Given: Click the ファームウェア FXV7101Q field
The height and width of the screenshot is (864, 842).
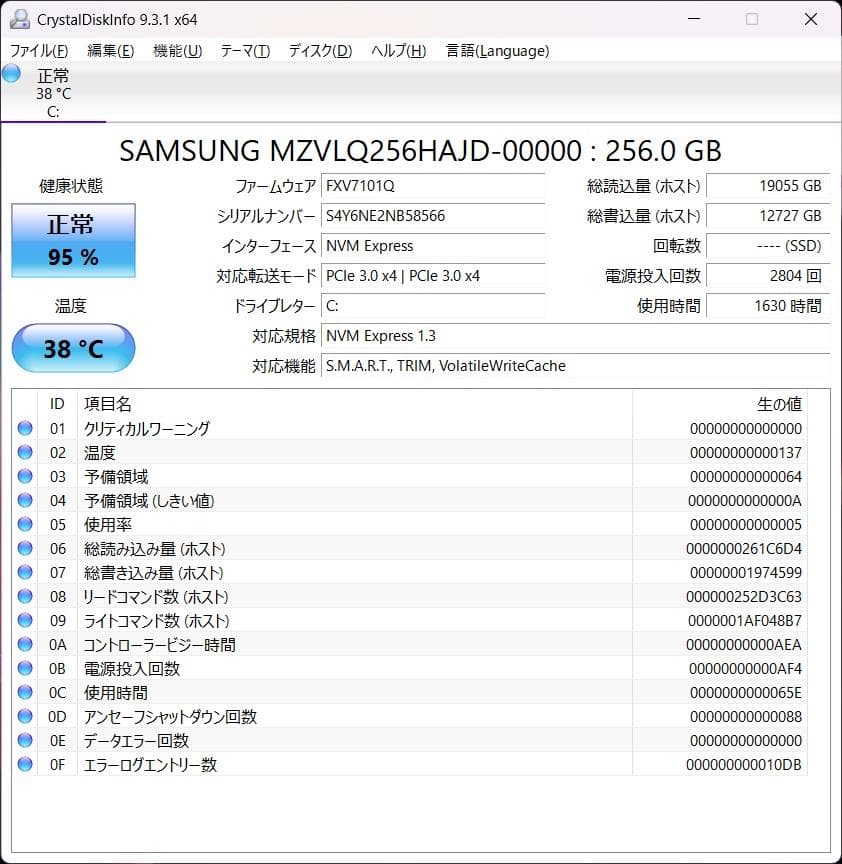Looking at the screenshot, I should click(x=433, y=186).
